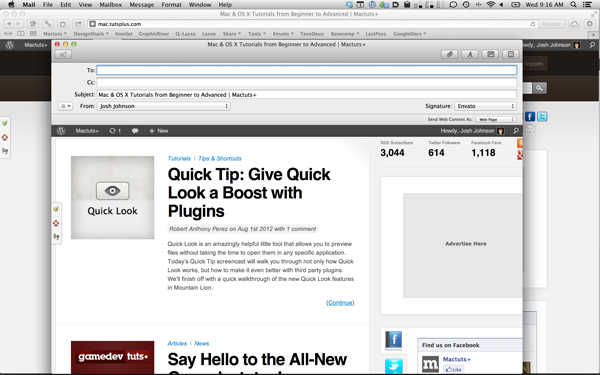Open the Mail menu in the menu bar
The height and width of the screenshot is (375, 600).
[29, 5]
